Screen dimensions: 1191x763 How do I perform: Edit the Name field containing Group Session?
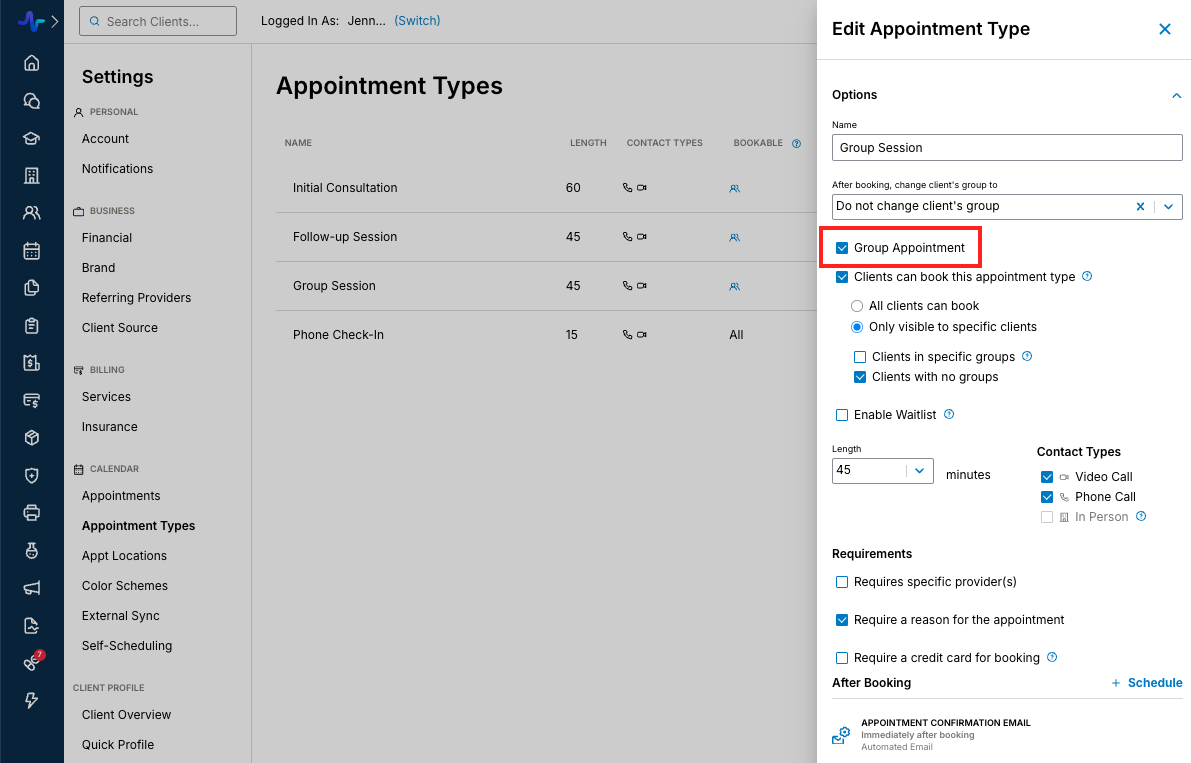point(1007,147)
